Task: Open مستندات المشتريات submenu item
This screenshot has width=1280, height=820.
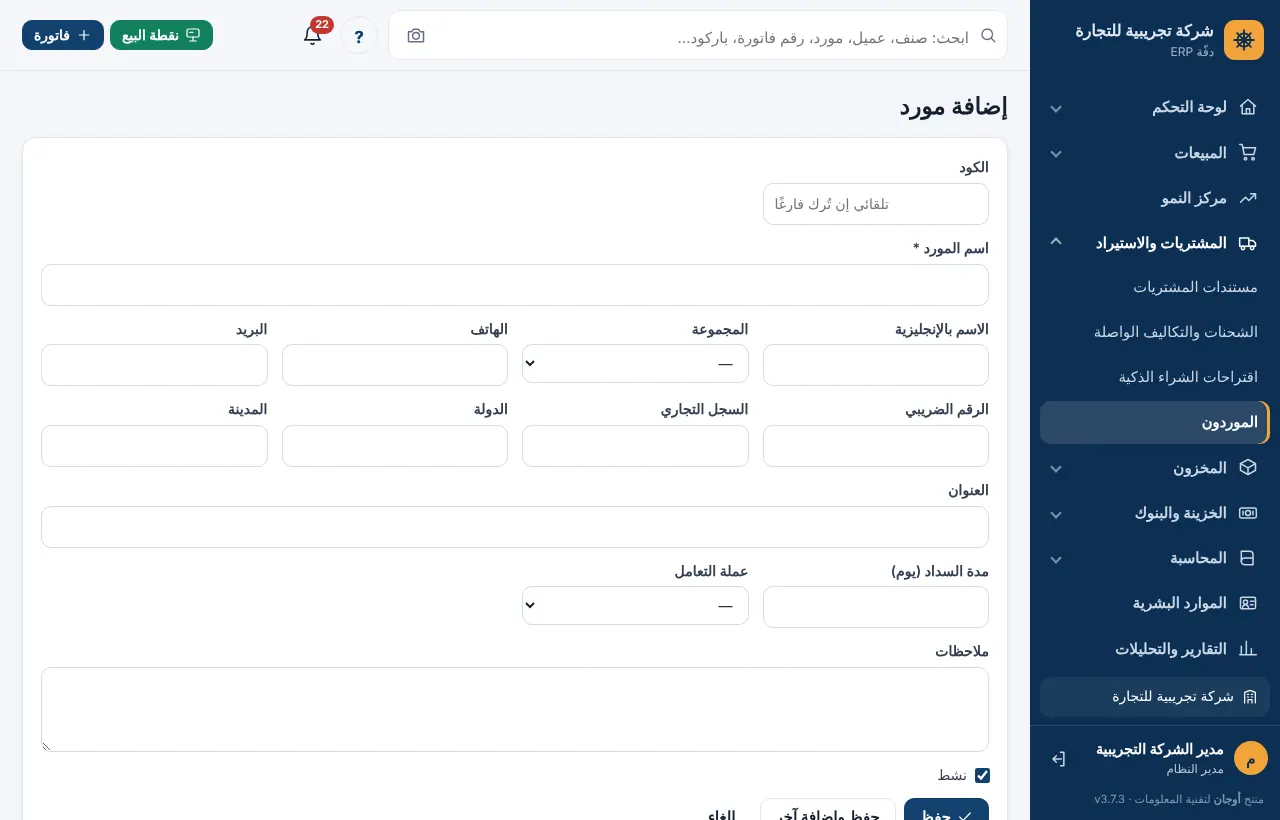Action: pos(1155,287)
